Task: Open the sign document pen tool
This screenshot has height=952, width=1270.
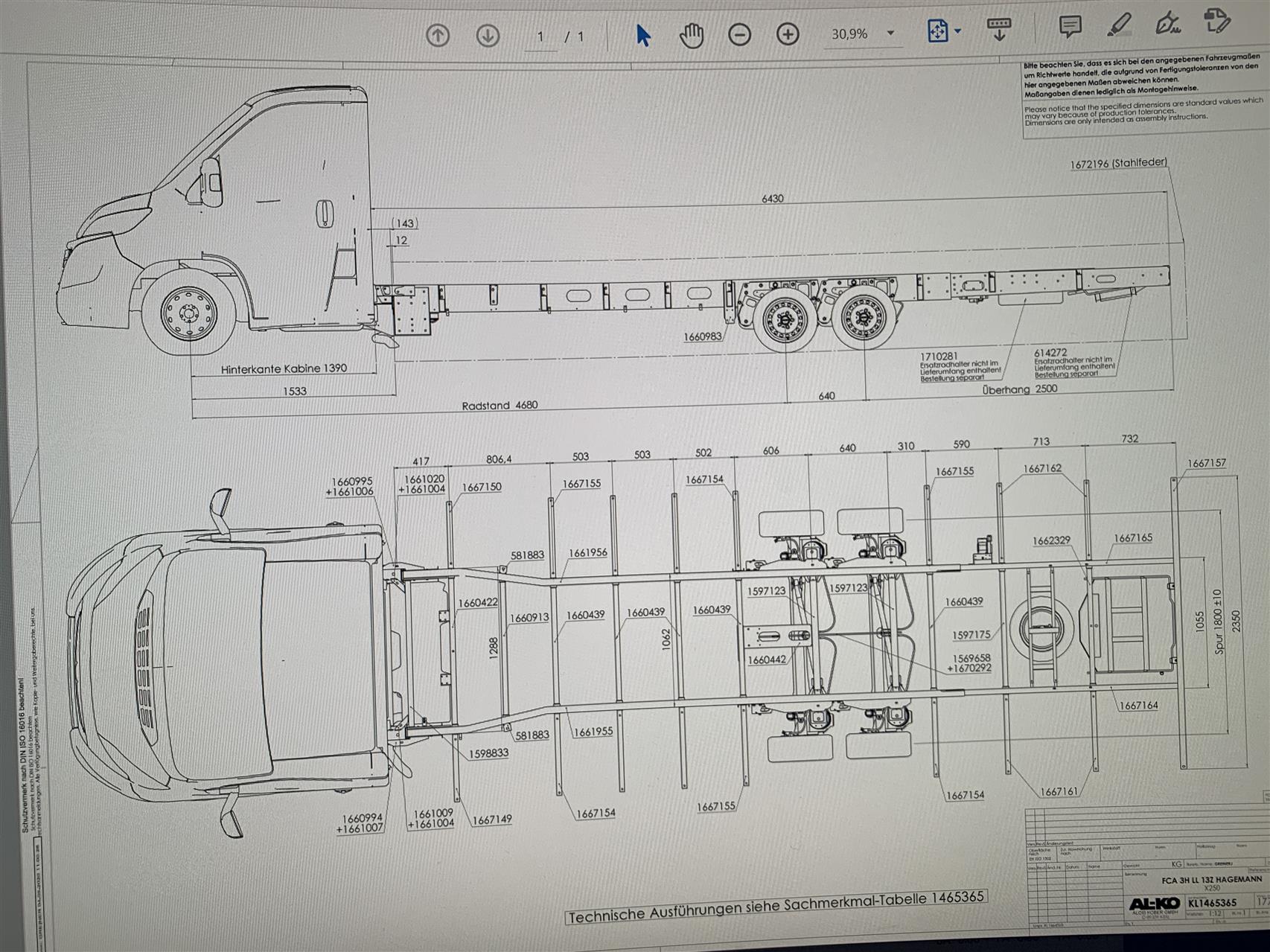Action: coord(1167,23)
